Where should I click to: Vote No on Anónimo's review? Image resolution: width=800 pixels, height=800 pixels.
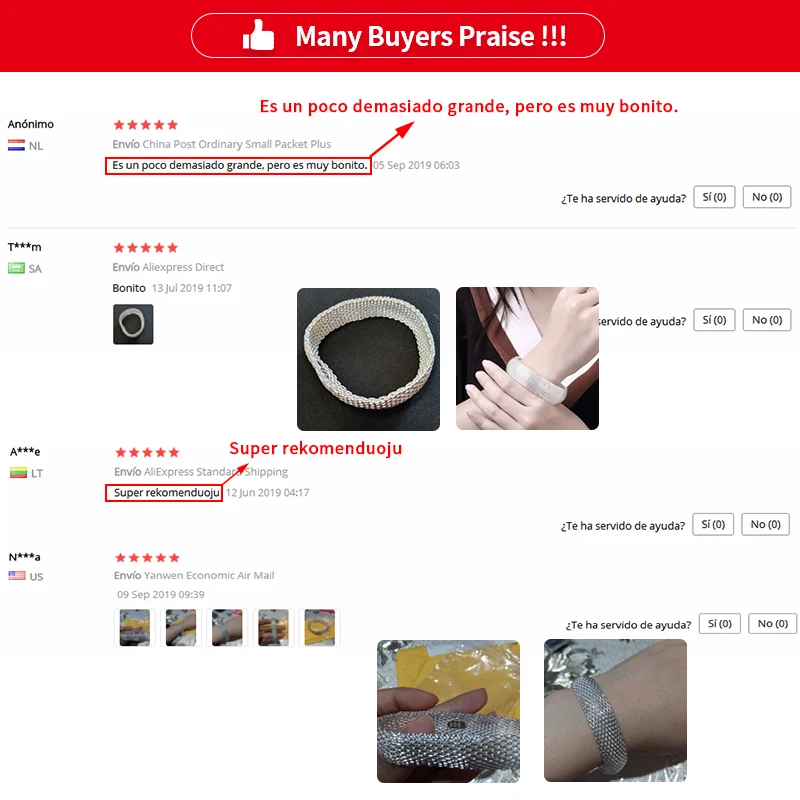[767, 197]
